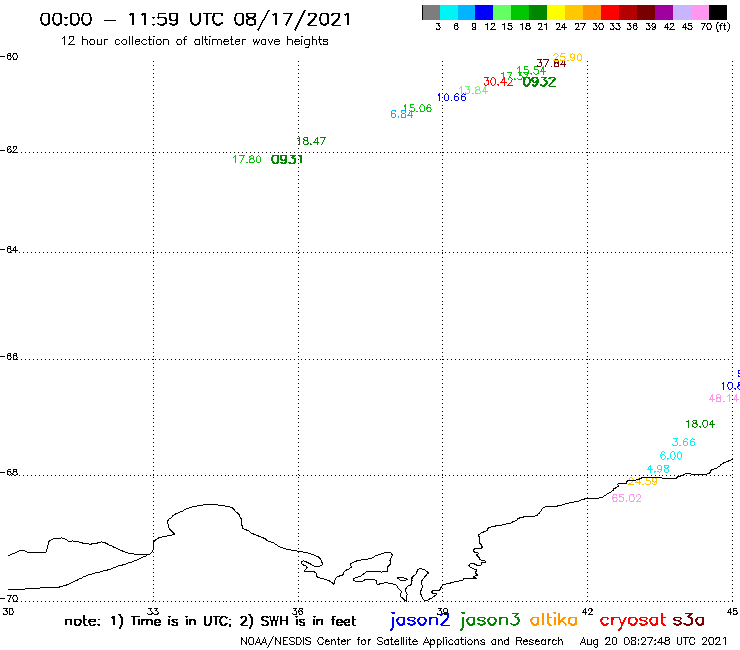Select the red 30.42 reading
Image resolution: width=740 pixels, height=650 pixels.
click(x=498, y=82)
